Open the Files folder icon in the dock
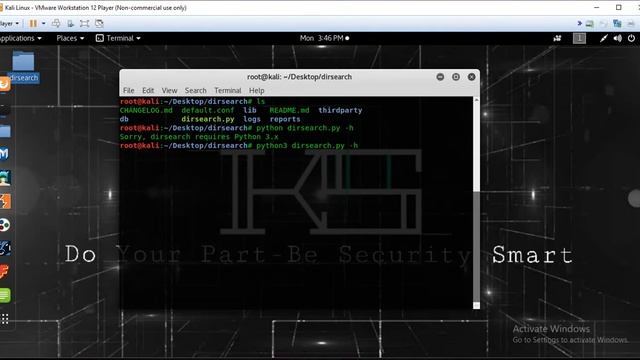The image size is (640, 360). (5, 131)
